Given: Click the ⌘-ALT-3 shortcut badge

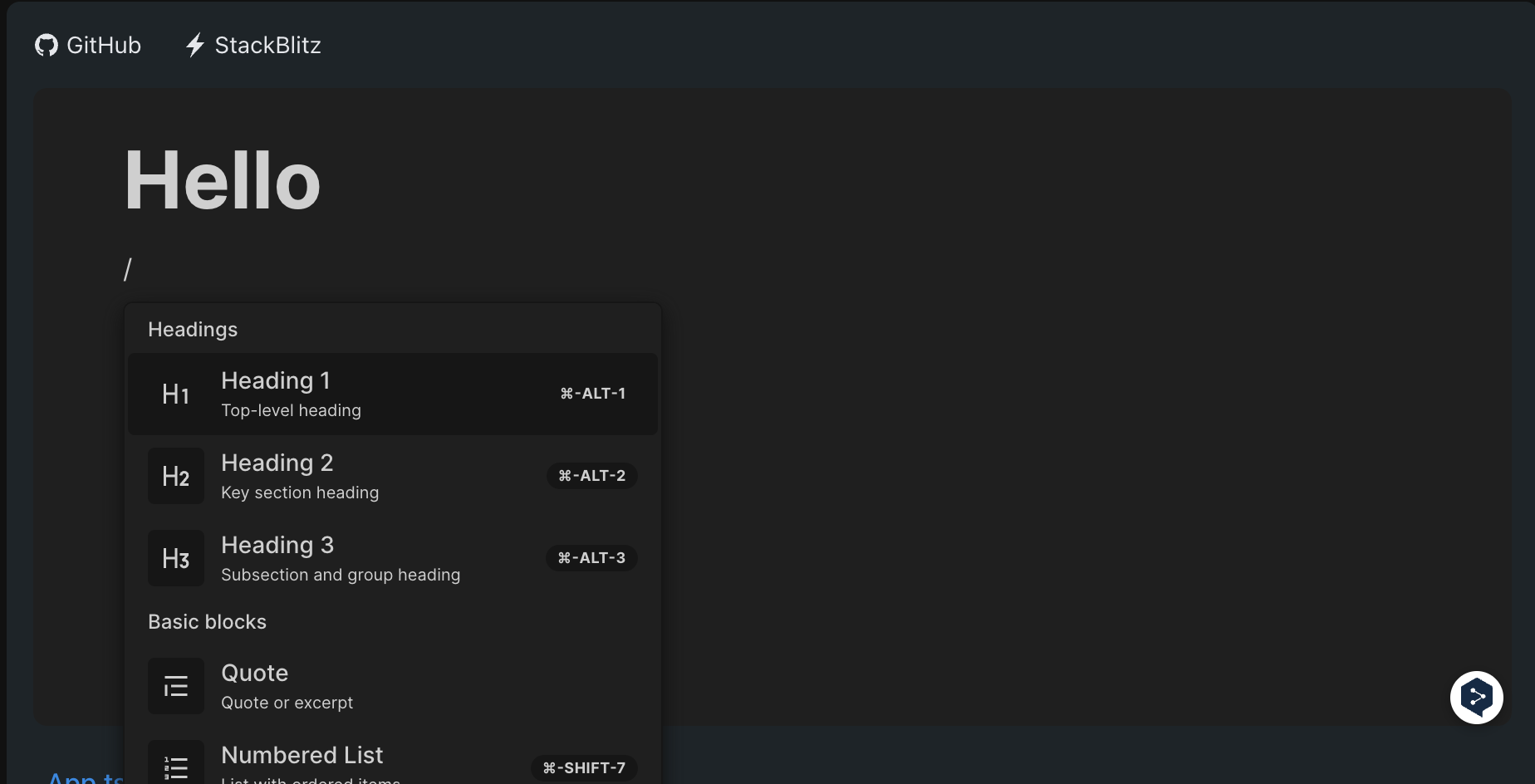Looking at the screenshot, I should (591, 558).
